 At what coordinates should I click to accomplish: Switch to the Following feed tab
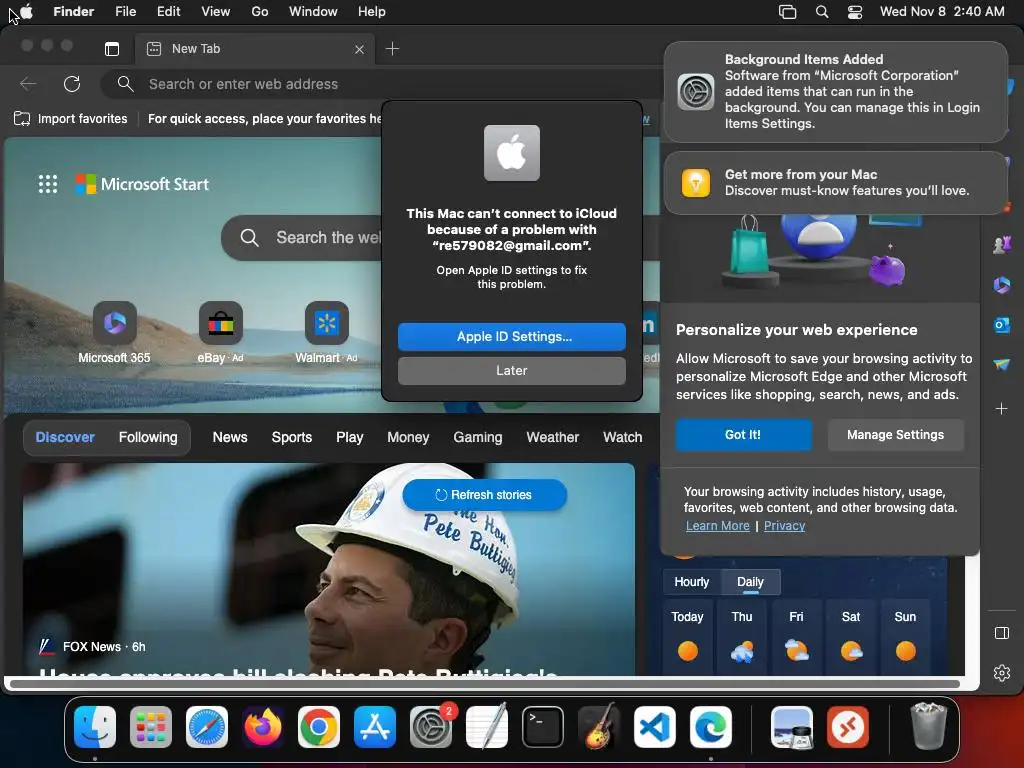(x=148, y=438)
